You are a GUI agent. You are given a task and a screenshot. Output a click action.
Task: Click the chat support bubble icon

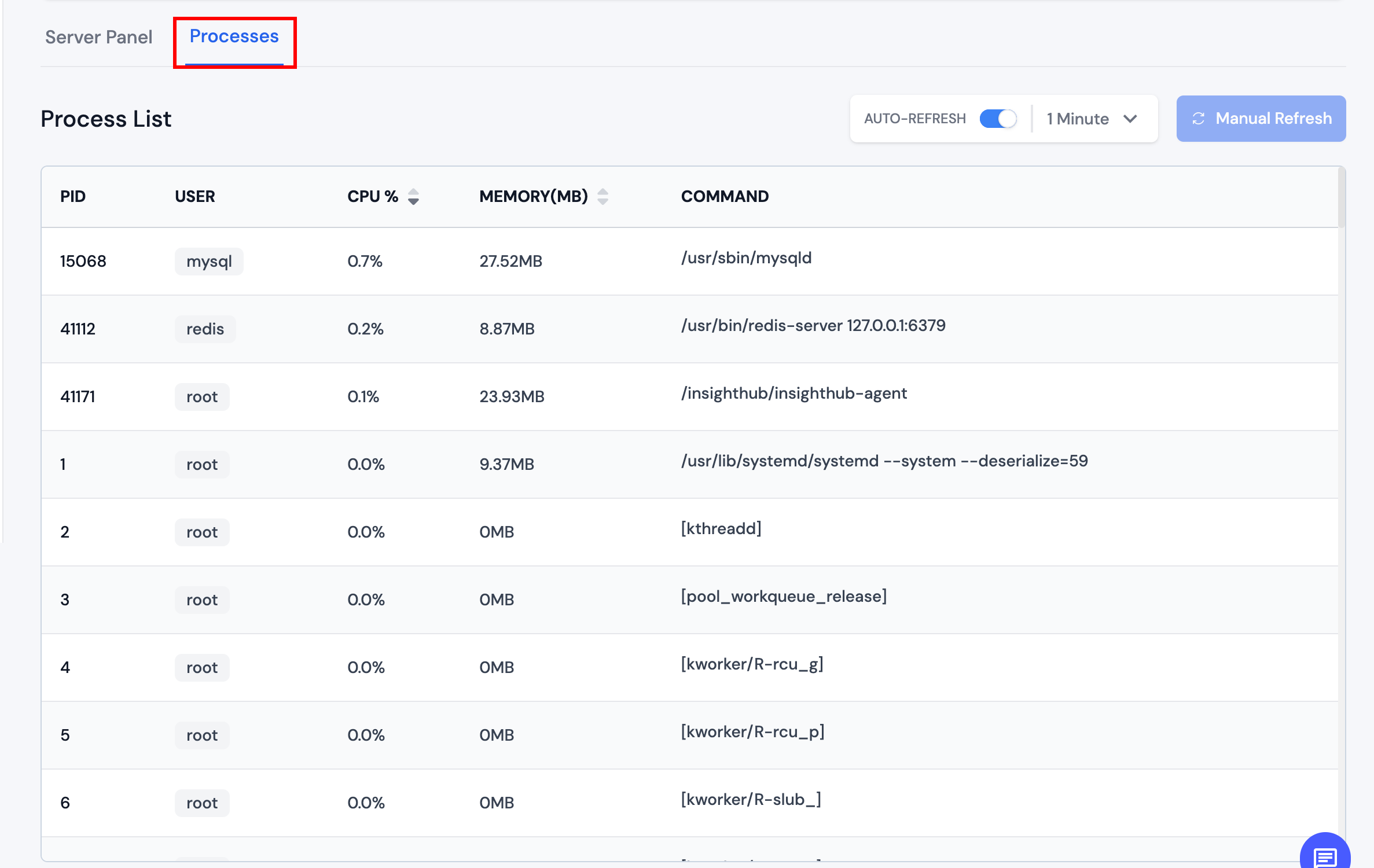(1325, 855)
